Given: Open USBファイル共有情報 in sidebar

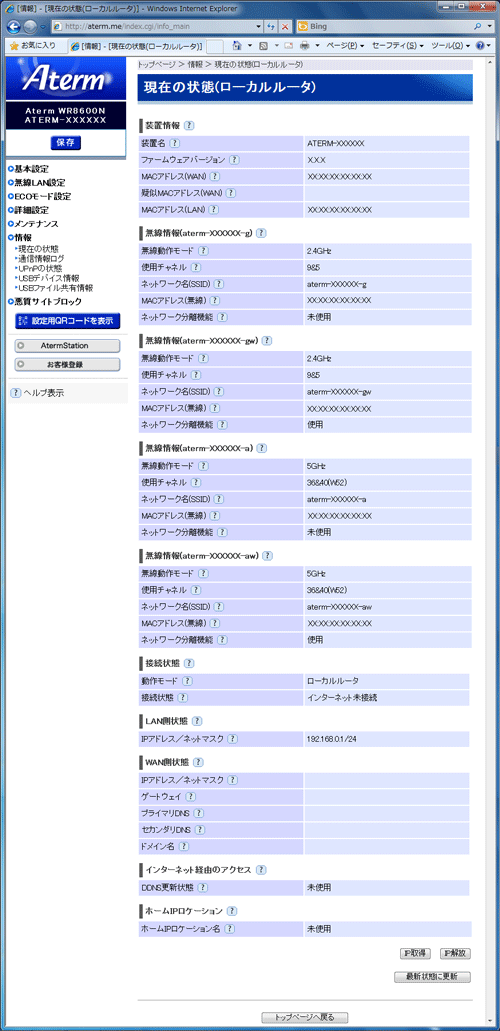Looking at the screenshot, I should [x=54, y=288].
